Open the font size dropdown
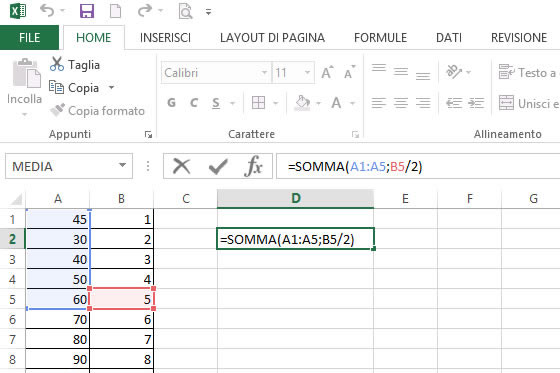Image resolution: width=560 pixels, height=373 pixels. pyautogui.click(x=307, y=73)
